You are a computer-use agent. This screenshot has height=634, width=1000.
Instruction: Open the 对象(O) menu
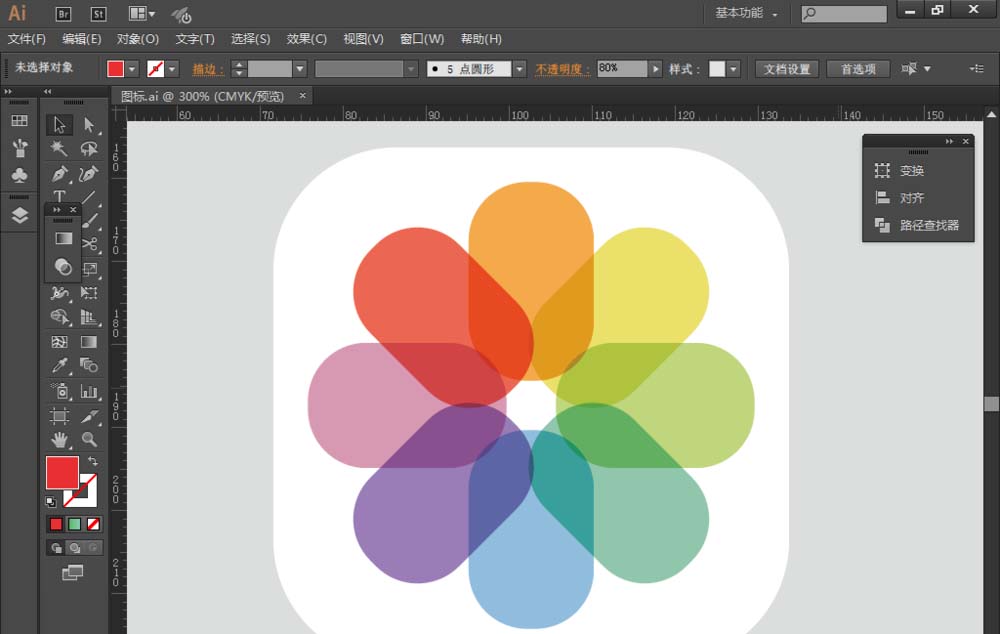(138, 39)
